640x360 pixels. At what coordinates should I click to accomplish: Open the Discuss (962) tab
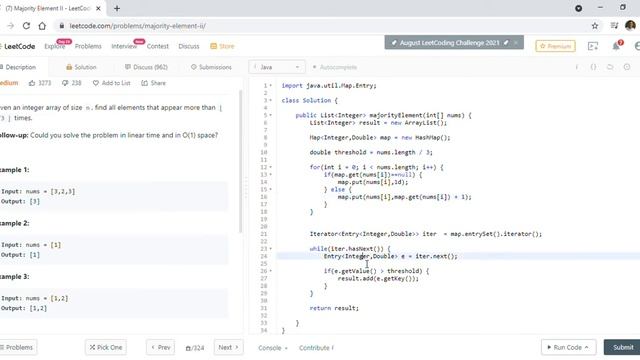click(x=146, y=67)
